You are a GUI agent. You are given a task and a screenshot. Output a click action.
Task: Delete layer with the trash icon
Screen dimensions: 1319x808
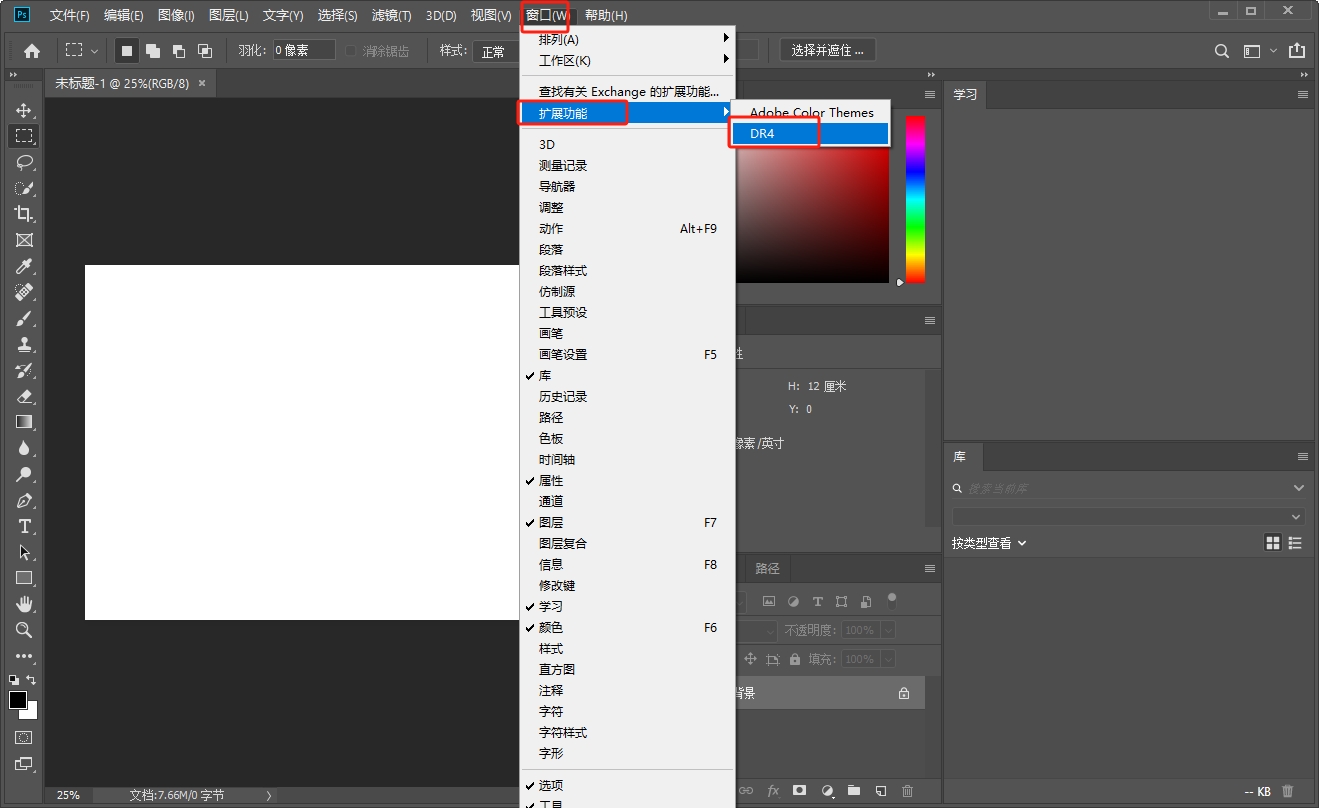(x=906, y=790)
